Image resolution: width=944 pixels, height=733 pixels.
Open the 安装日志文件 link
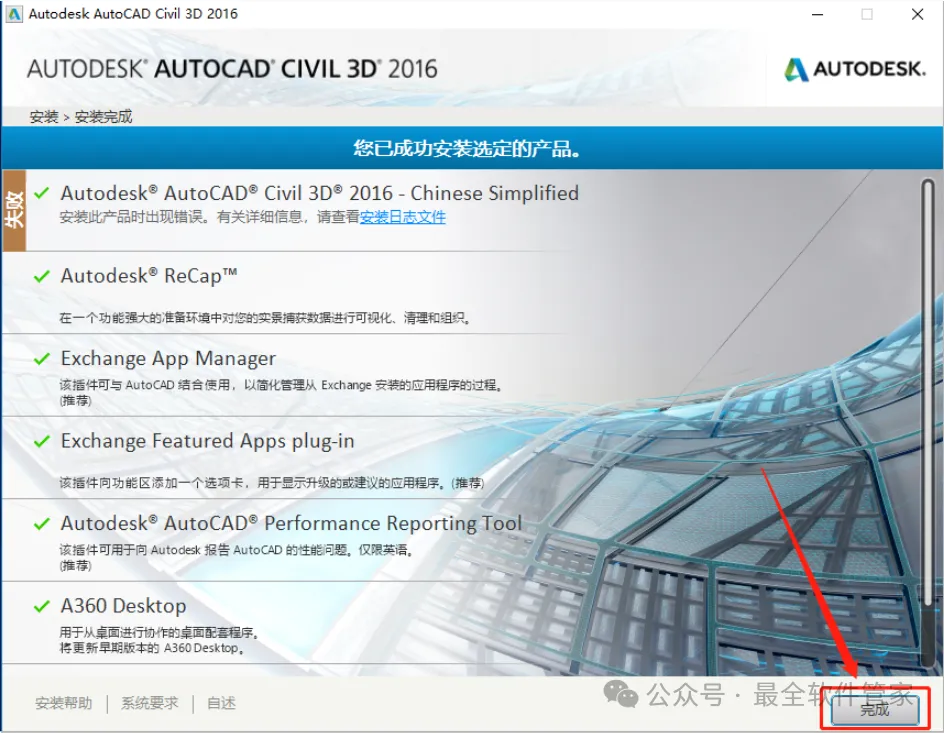[x=403, y=217]
